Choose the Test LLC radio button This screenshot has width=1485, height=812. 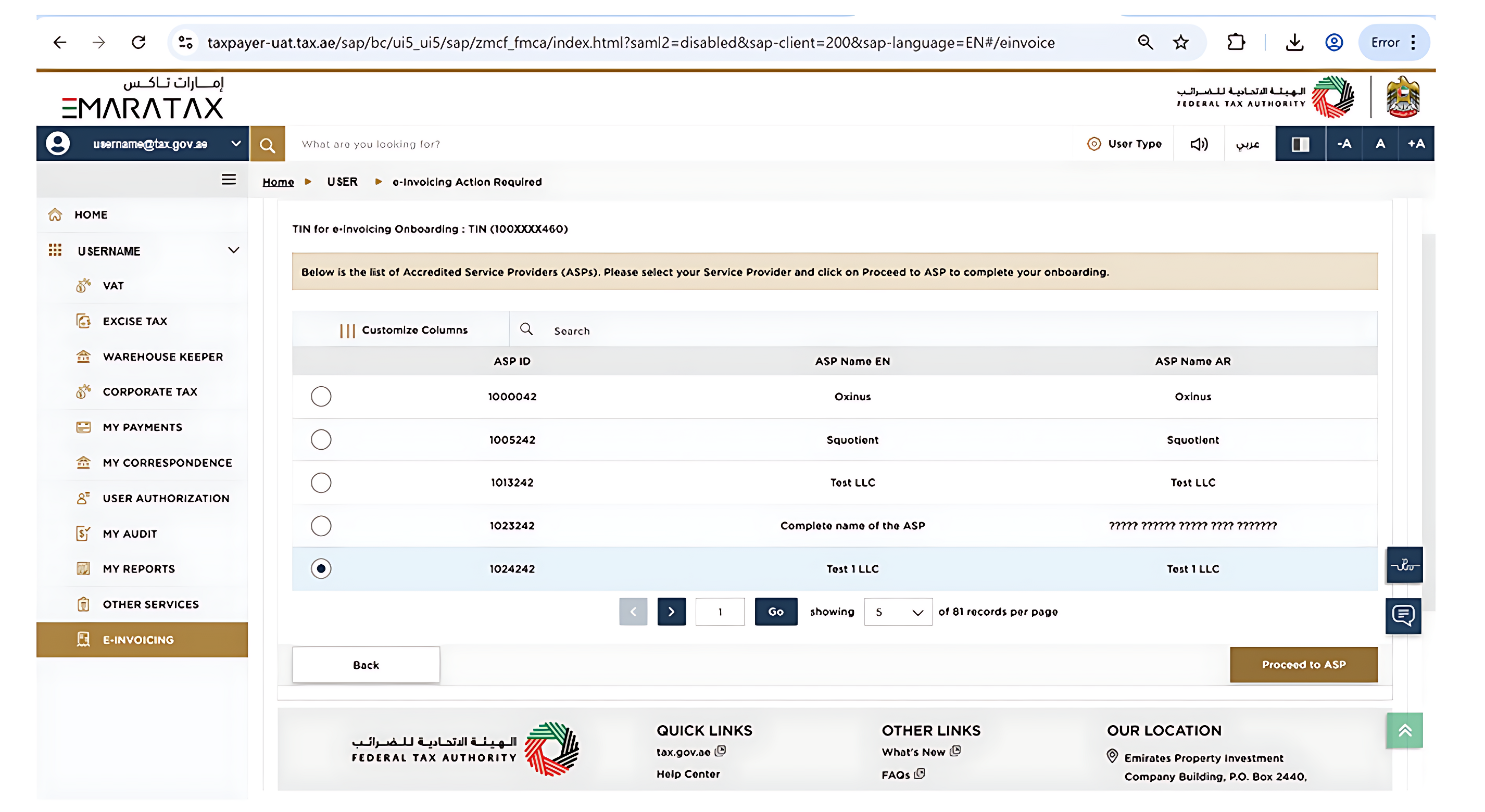(321, 483)
